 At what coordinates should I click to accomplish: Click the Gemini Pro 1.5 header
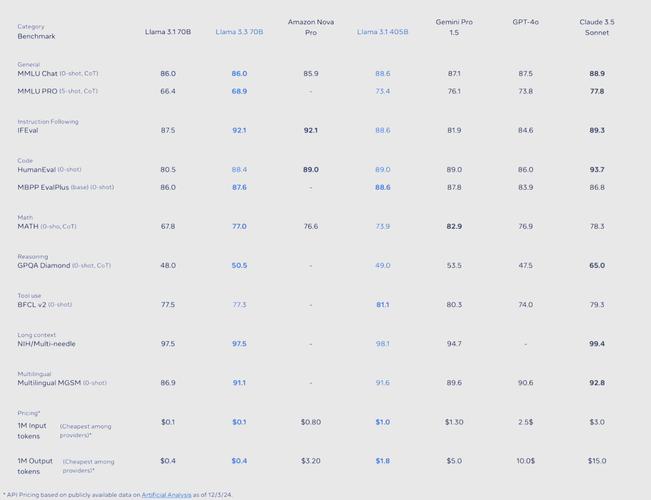(x=454, y=27)
